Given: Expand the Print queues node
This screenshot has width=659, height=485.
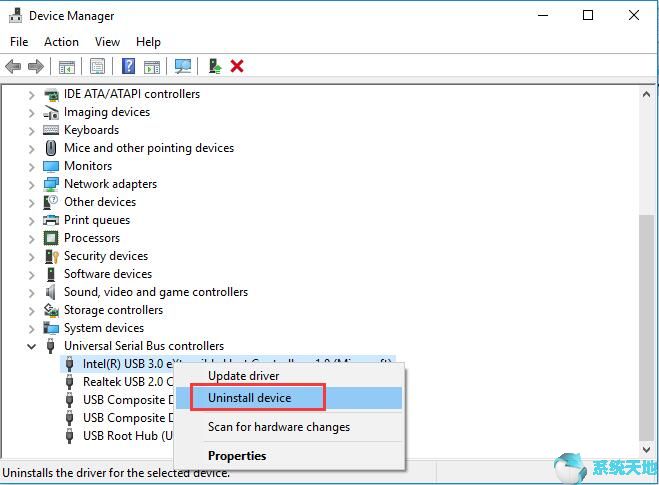Looking at the screenshot, I should [31, 221].
